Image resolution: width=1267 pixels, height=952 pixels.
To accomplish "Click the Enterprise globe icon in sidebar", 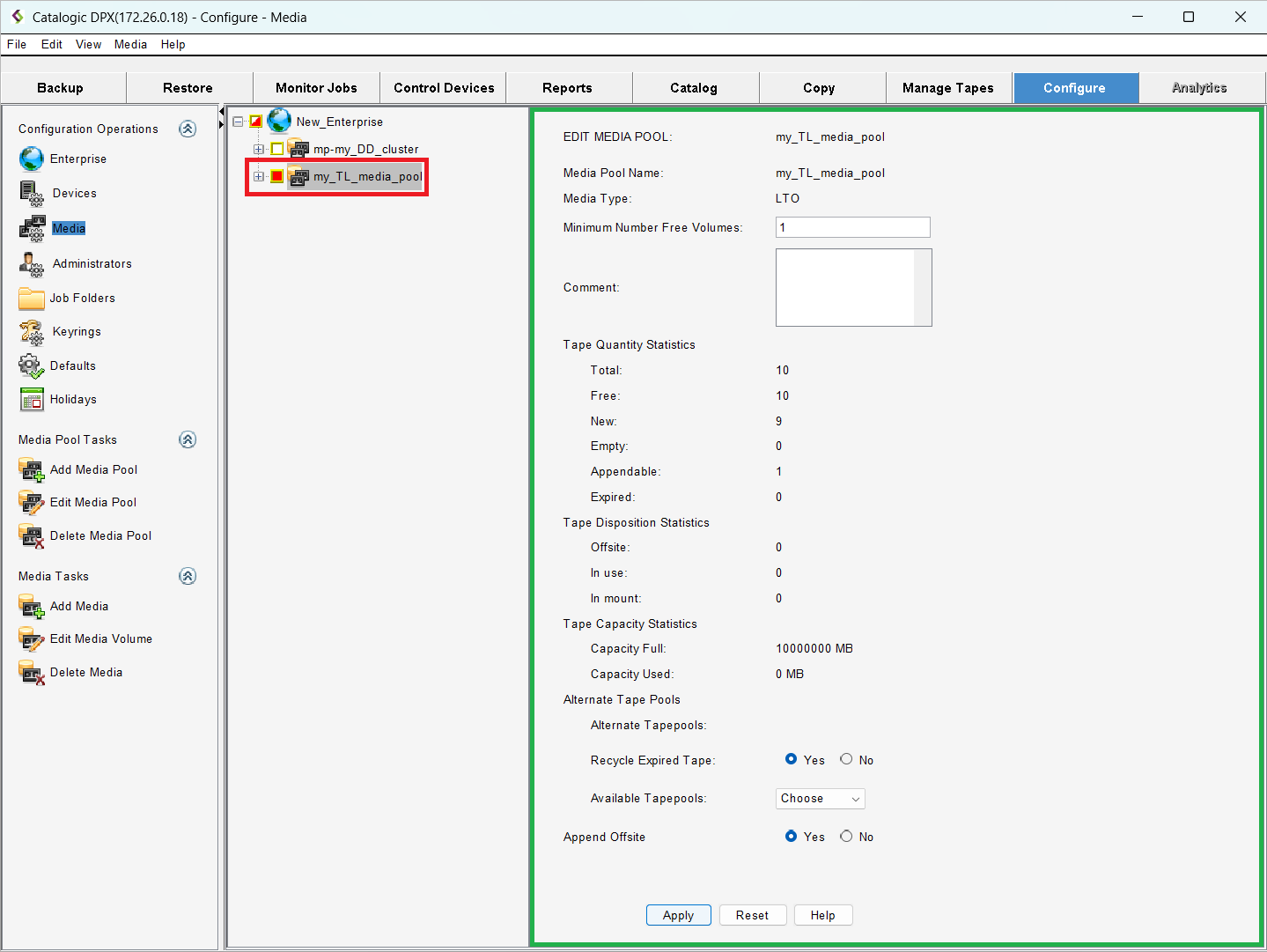I will tap(32, 159).
